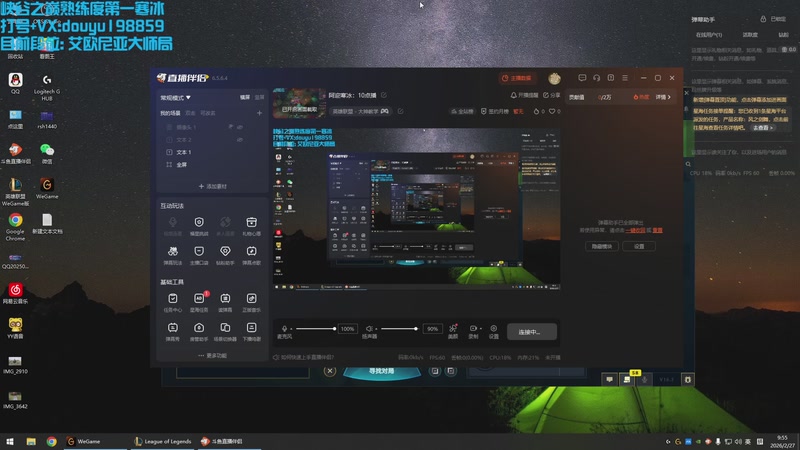Open the hamburger menu in title bar

(x=625, y=78)
